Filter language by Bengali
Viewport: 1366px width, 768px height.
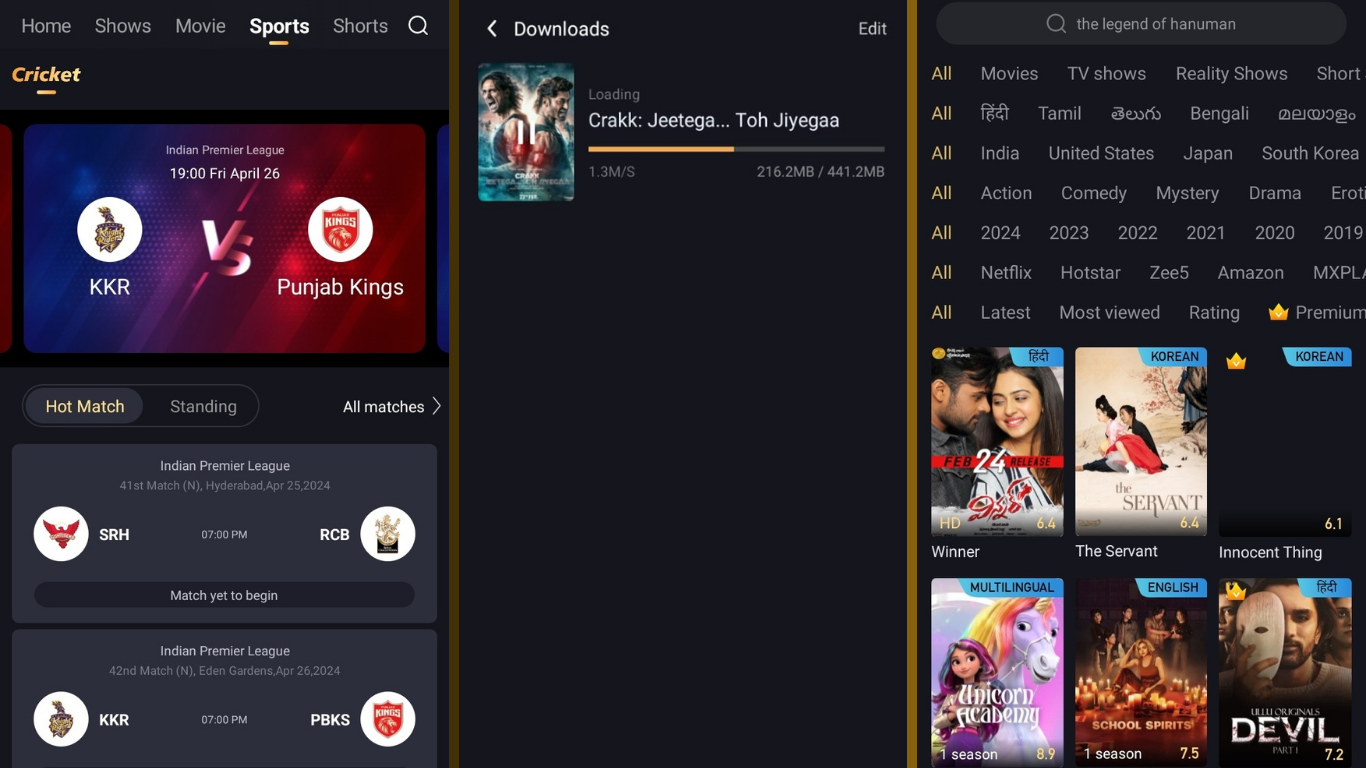(x=1219, y=113)
